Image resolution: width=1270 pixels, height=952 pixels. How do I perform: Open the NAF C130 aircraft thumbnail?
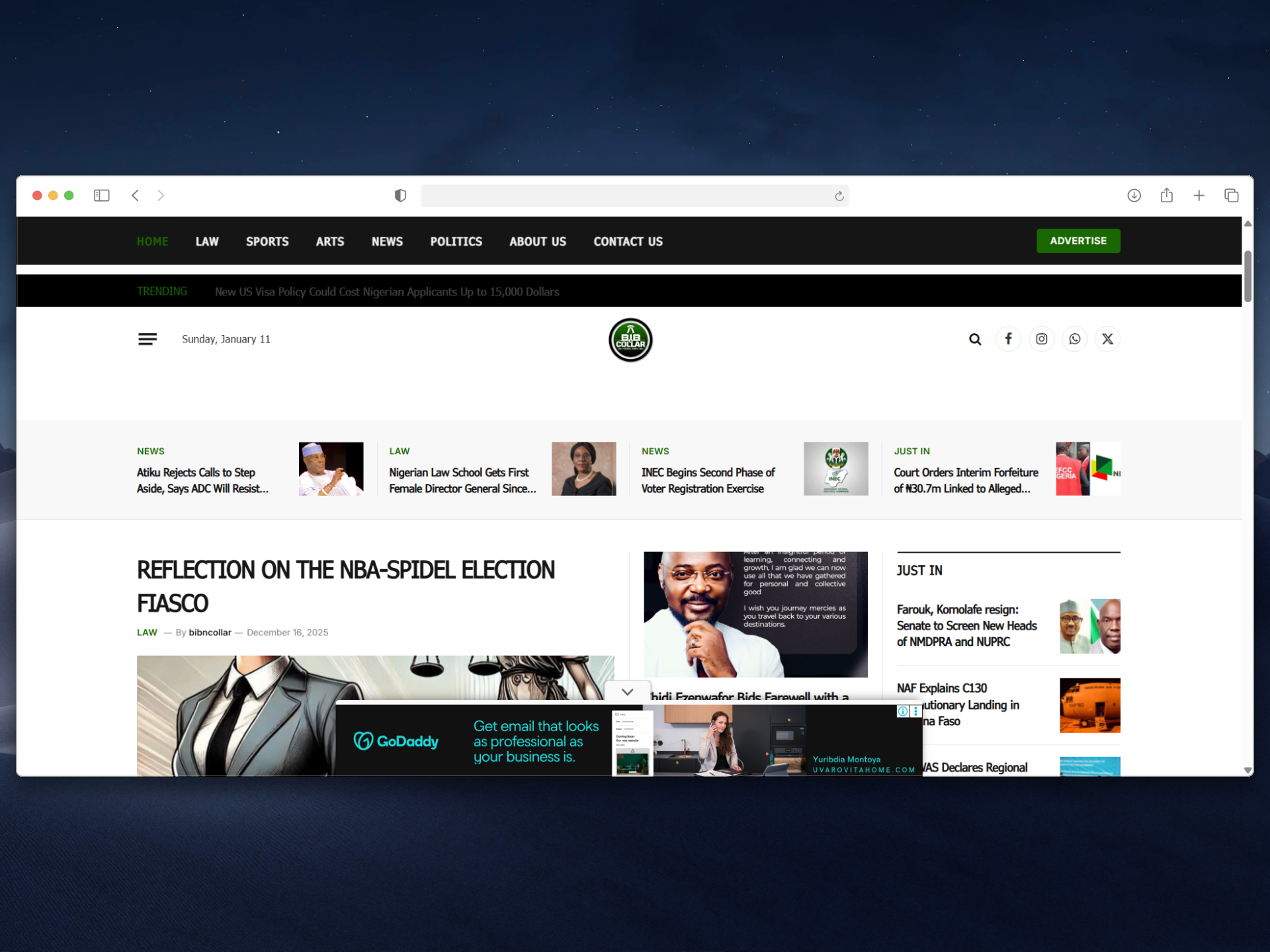[x=1090, y=705]
